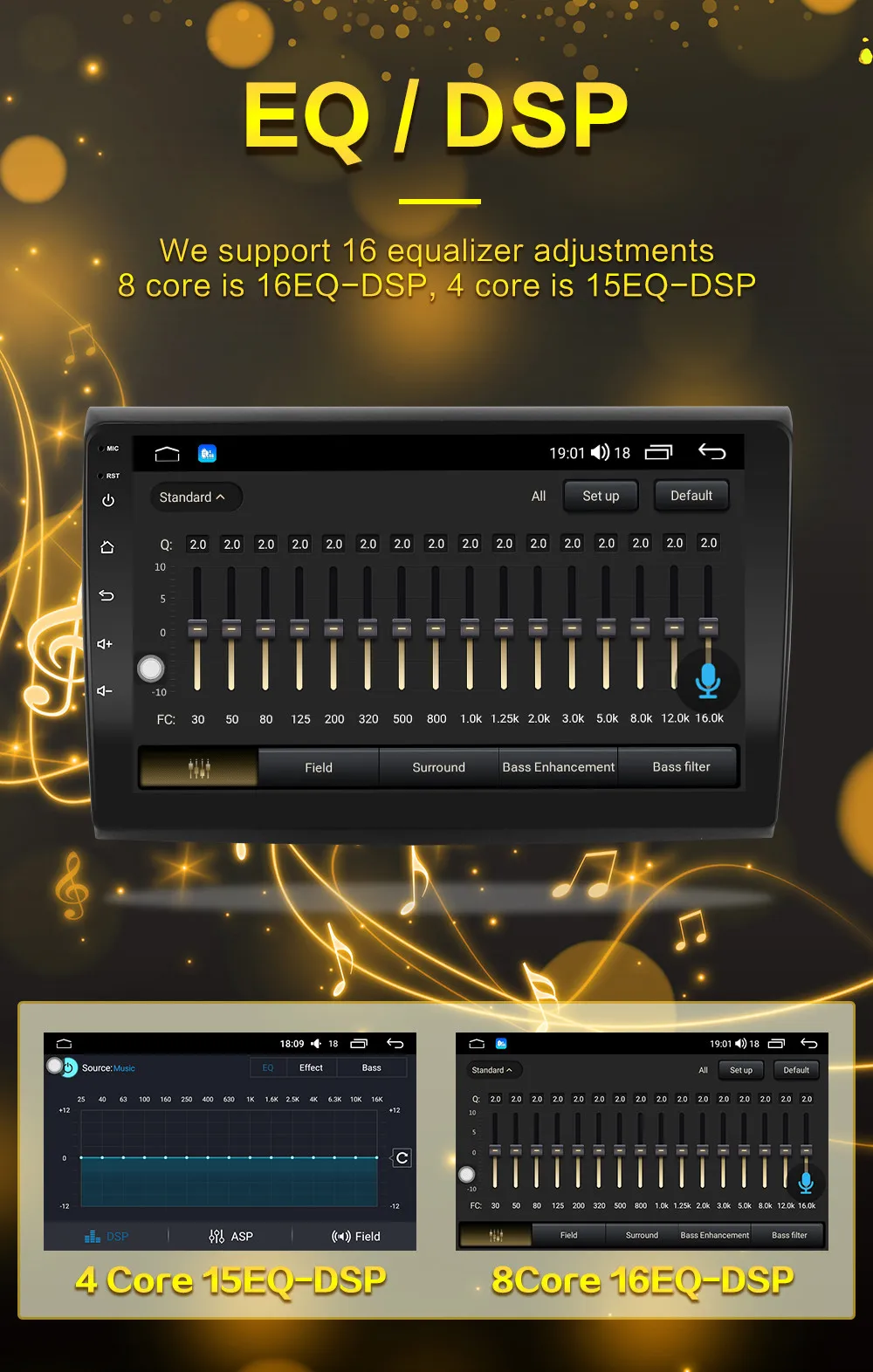
Task: Open the blue app icon in the main status bar
Action: 207,453
